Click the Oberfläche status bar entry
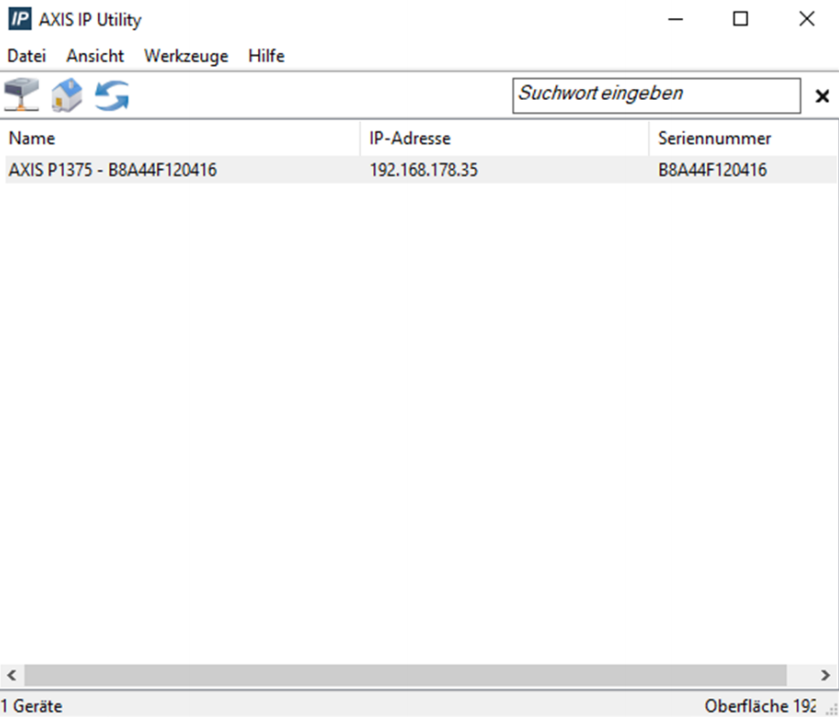Screen dimensions: 839x717 tap(760, 706)
